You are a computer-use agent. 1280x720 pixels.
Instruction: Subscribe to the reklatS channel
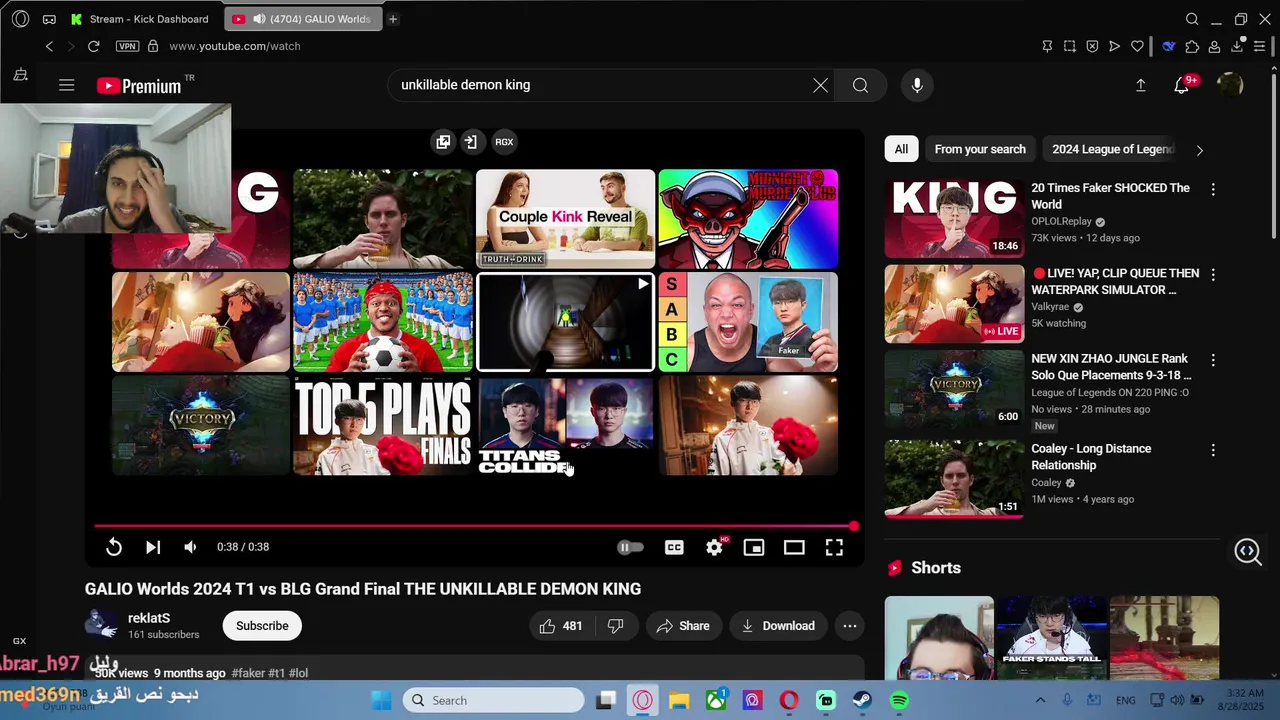tap(262, 626)
